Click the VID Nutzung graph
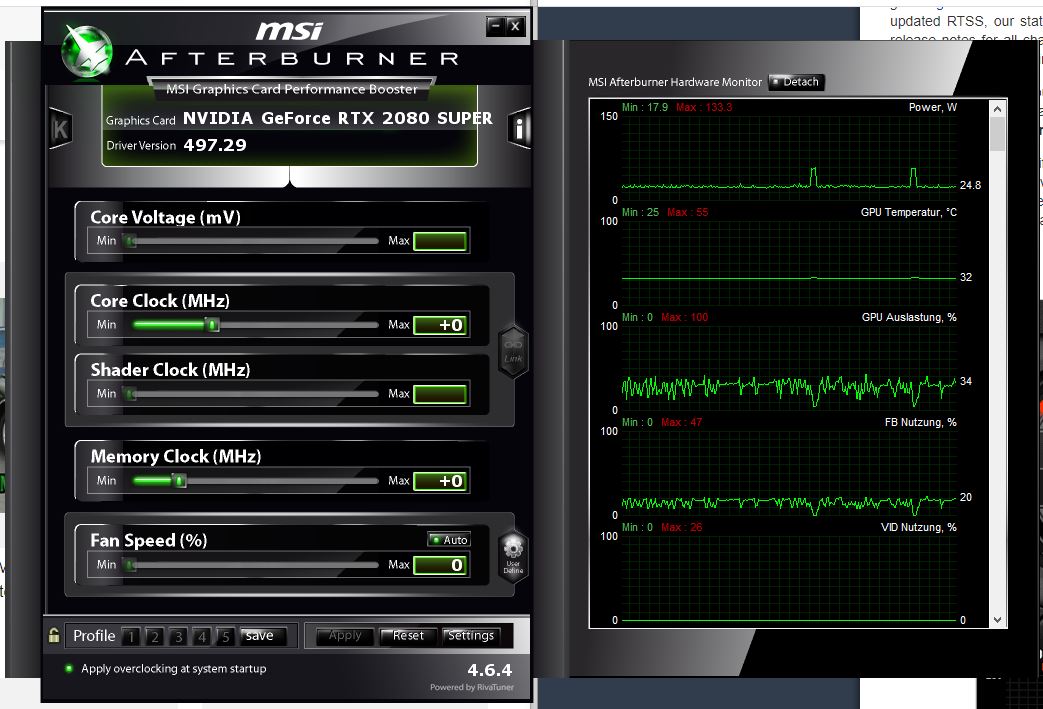 (x=788, y=577)
